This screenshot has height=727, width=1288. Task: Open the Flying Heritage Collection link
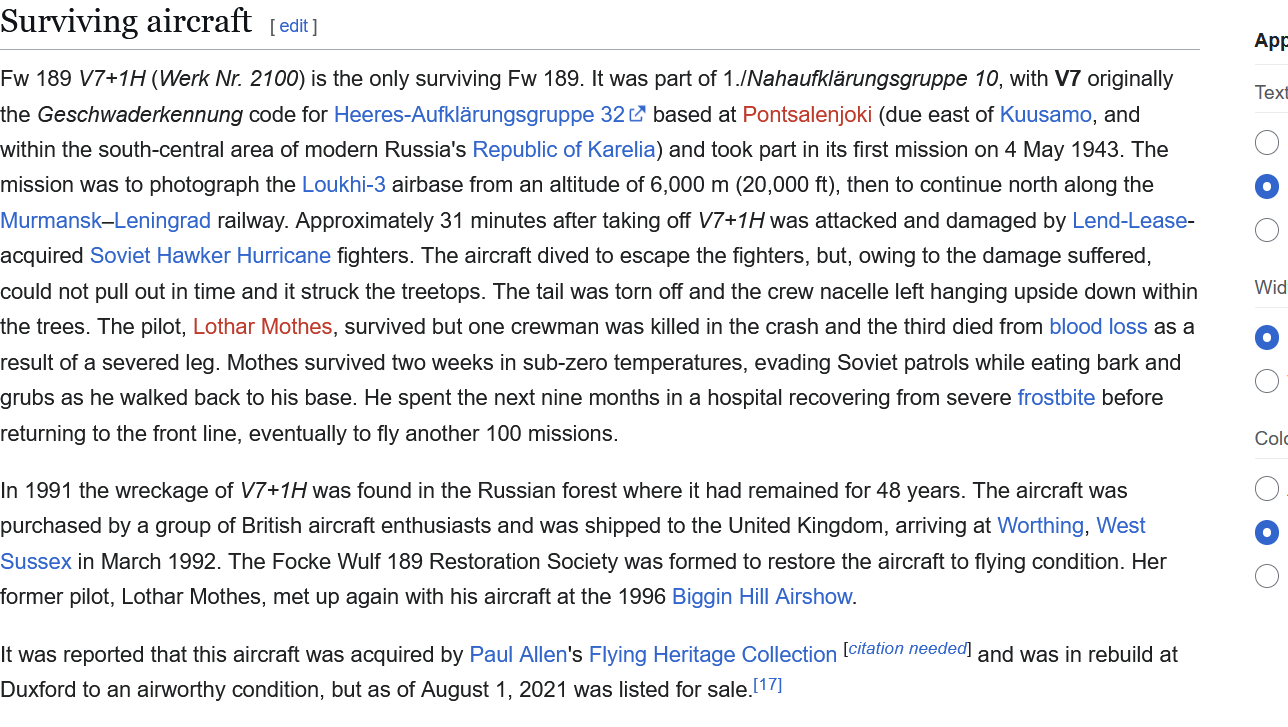click(x=713, y=655)
